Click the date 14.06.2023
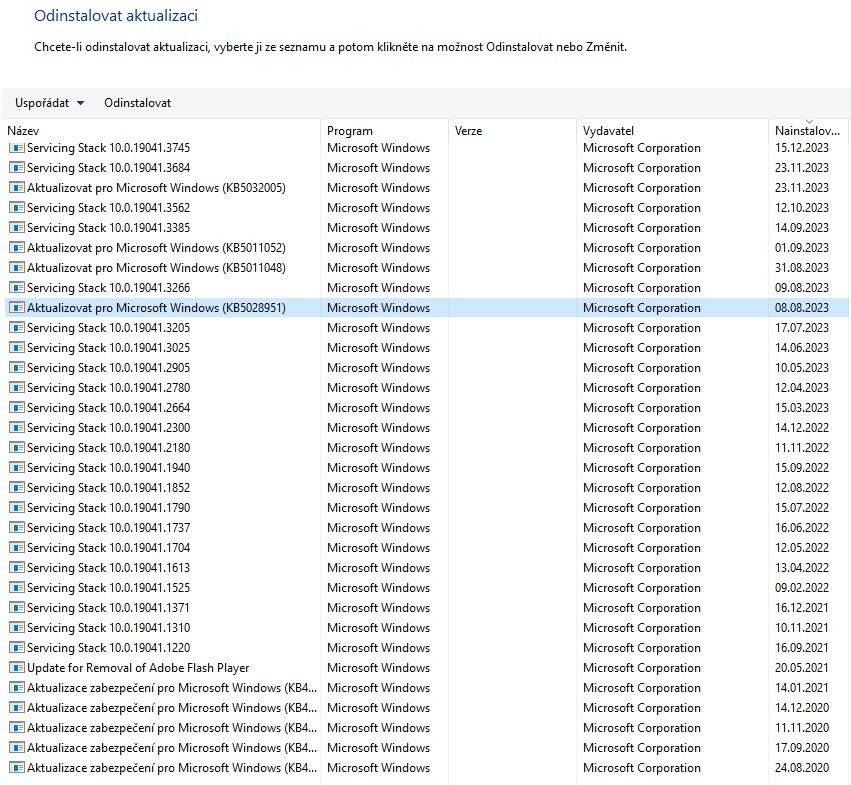 click(802, 348)
